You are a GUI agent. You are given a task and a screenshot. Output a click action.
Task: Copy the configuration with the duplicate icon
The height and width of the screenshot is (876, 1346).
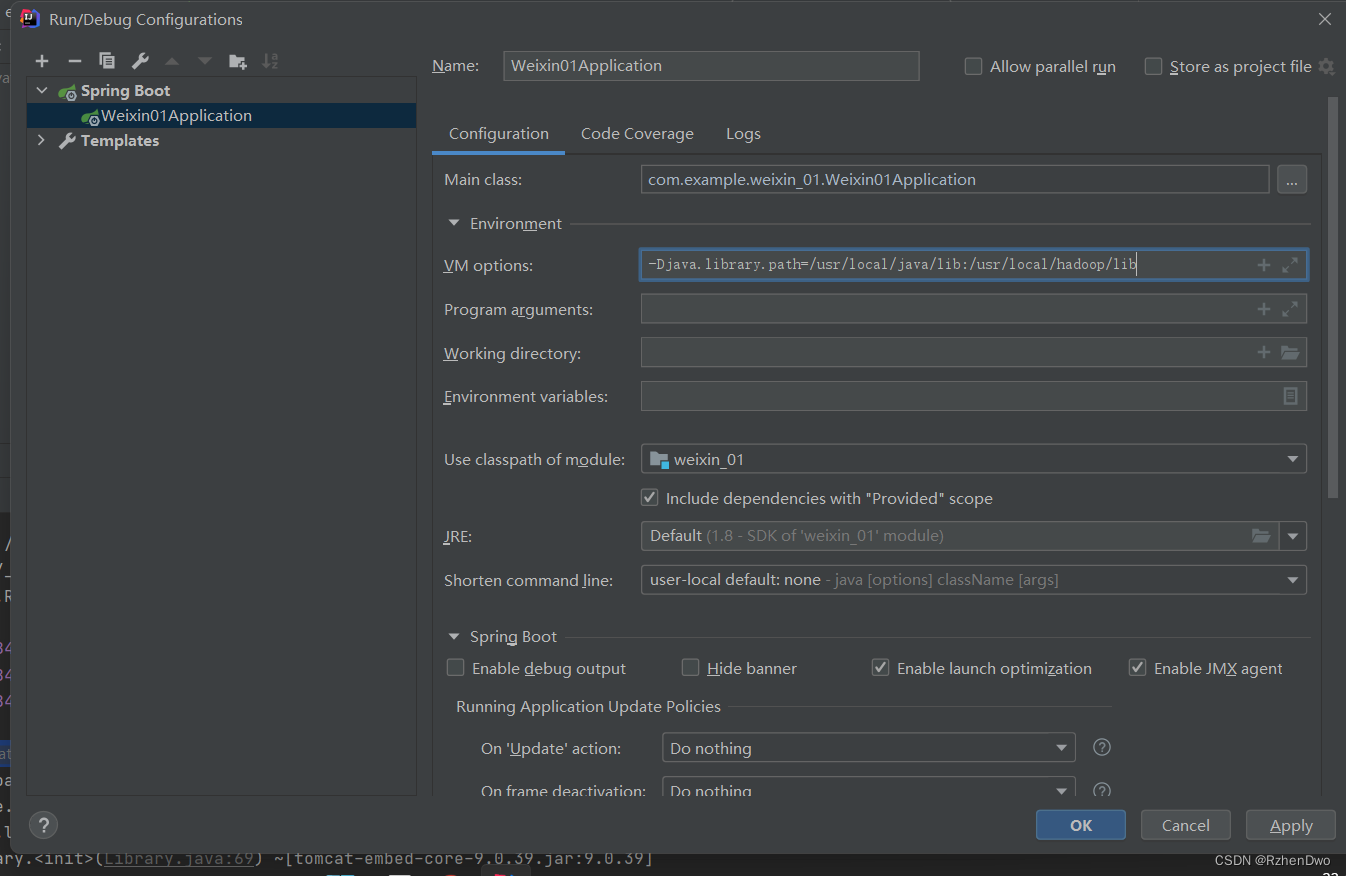click(106, 60)
